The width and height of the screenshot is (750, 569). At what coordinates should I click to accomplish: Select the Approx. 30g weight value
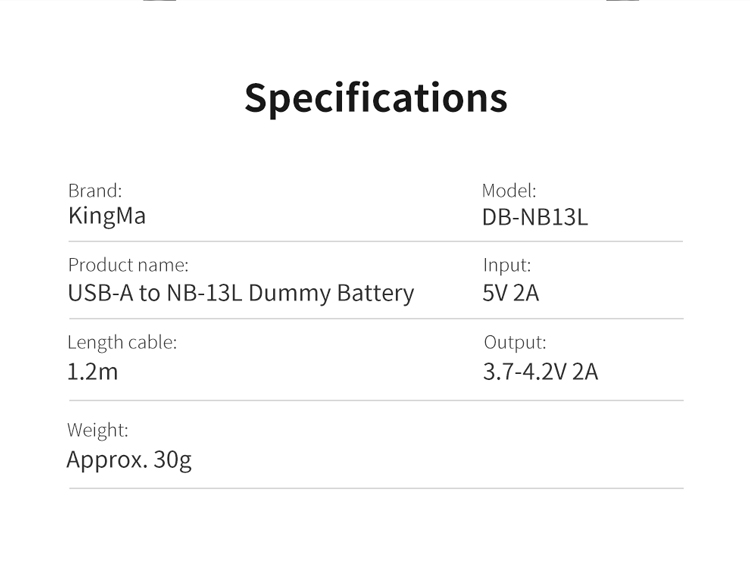click(129, 460)
